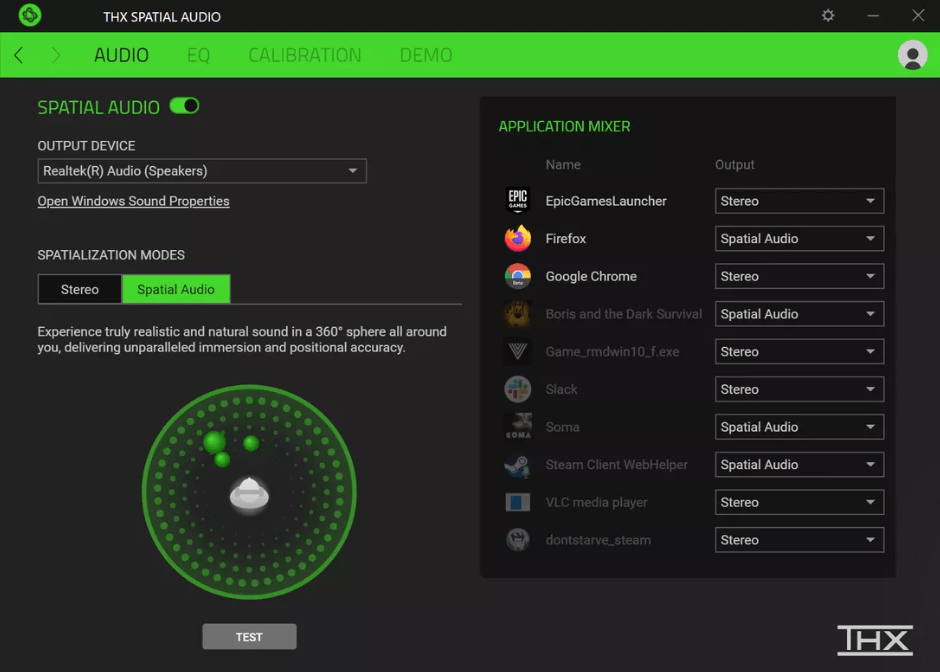
Task: Click the EpicGamesLauncher app icon
Action: click(517, 201)
